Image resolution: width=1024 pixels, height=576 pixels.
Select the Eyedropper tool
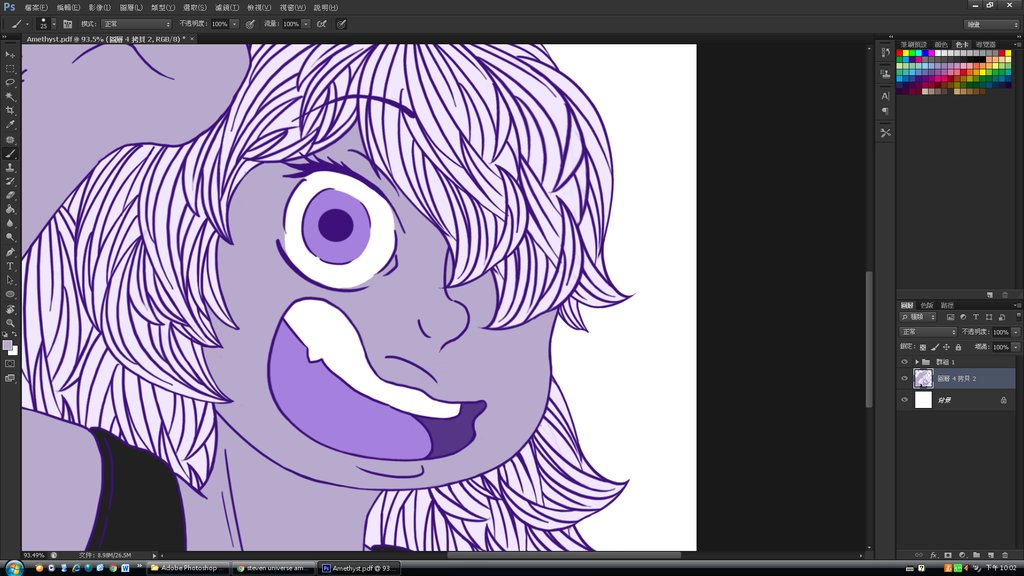[10, 125]
